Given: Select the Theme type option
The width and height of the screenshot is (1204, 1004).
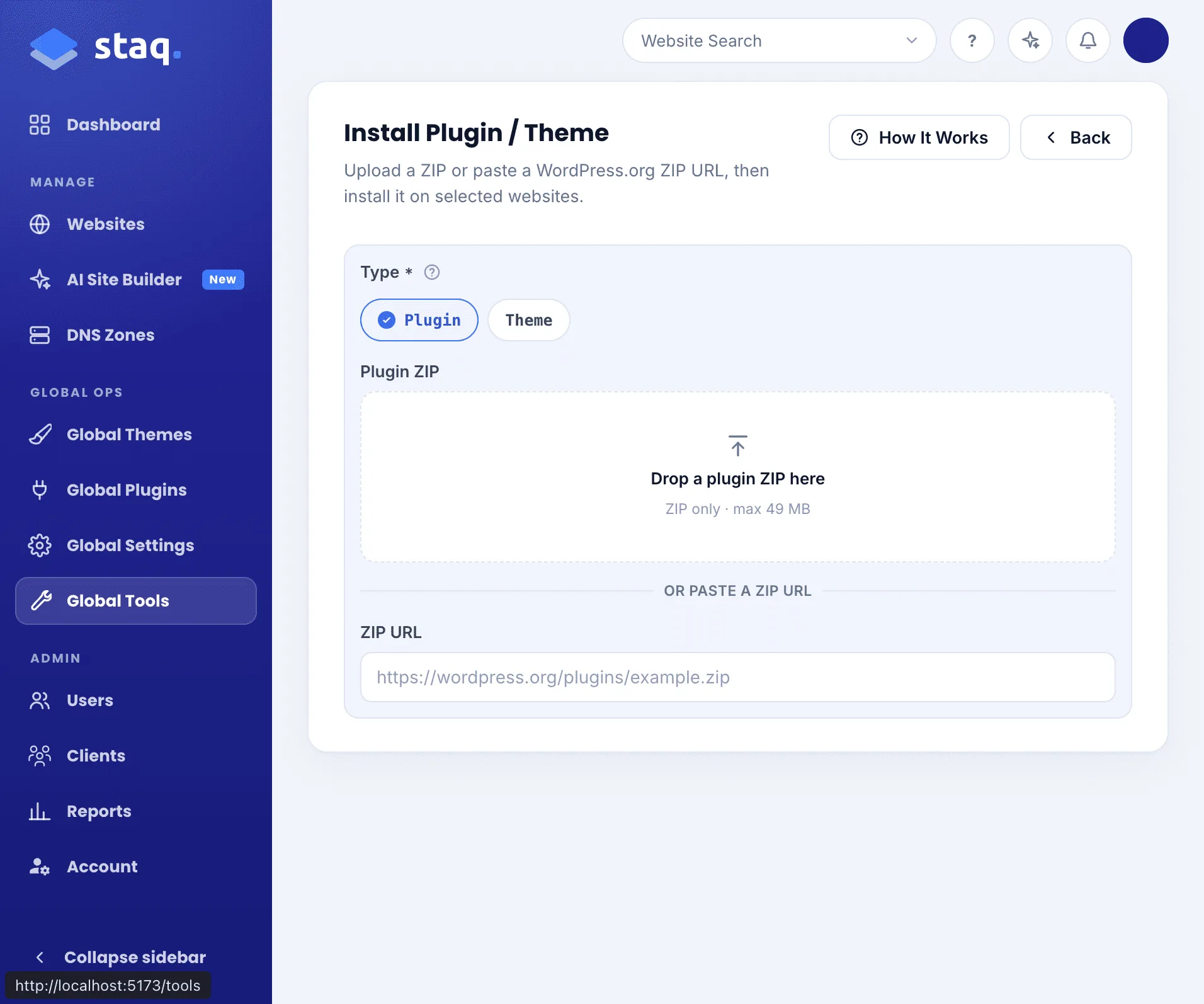Looking at the screenshot, I should pyautogui.click(x=529, y=320).
